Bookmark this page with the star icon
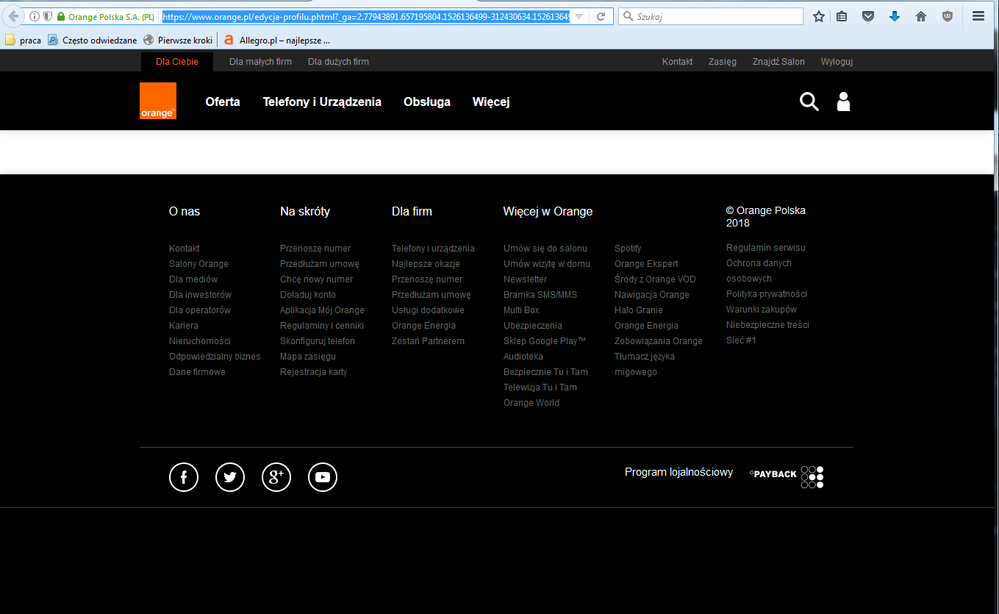Viewport: 999px width, 614px height. tap(819, 17)
